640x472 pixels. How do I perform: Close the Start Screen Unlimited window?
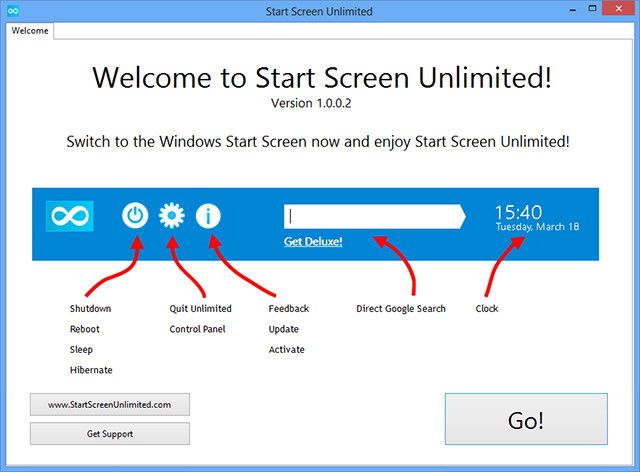tap(619, 8)
